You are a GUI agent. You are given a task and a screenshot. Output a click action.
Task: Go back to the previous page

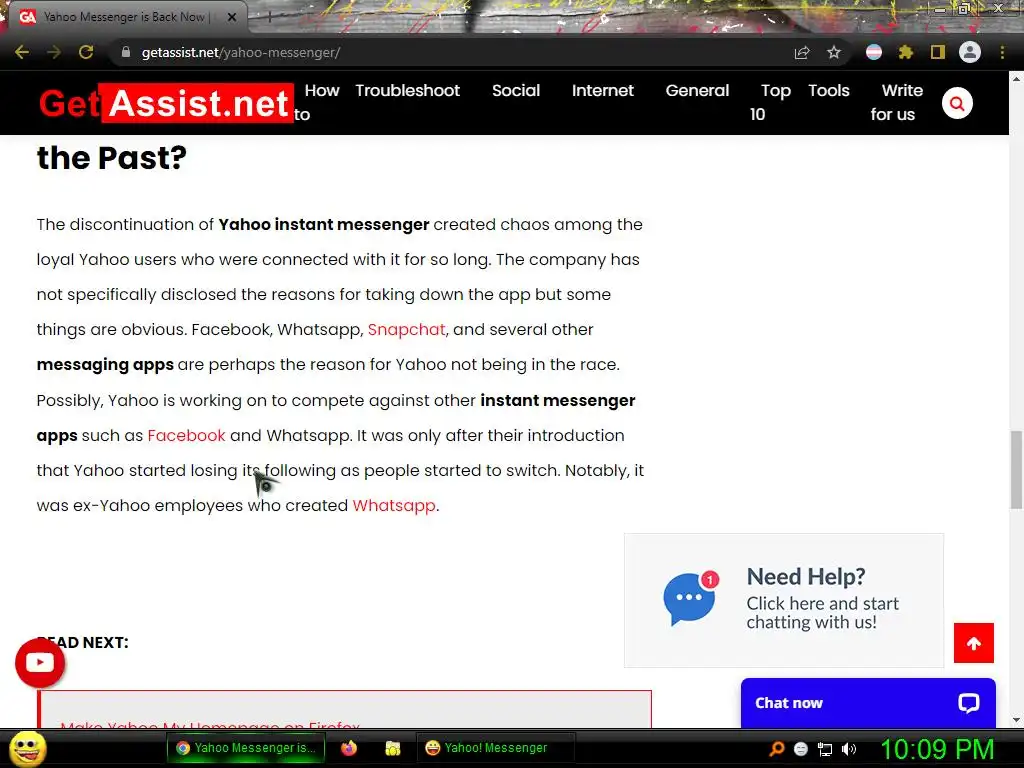point(22,52)
